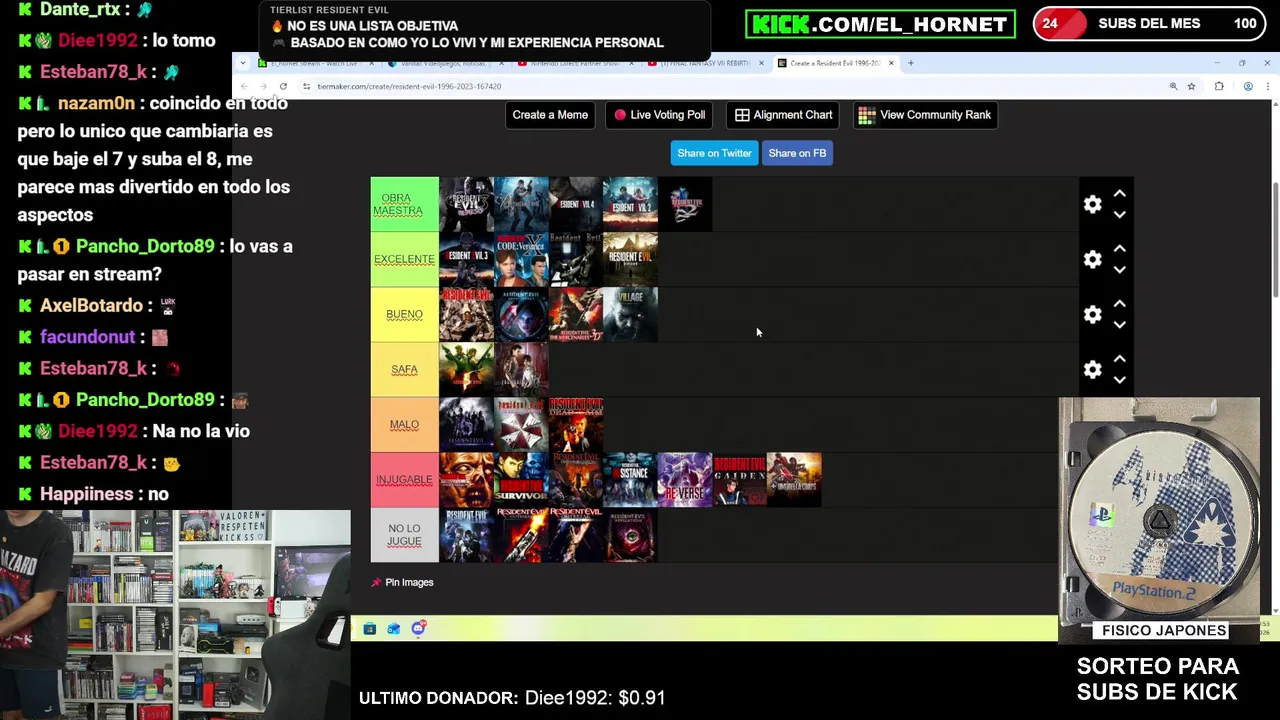This screenshot has height=720, width=1280.
Task: Move SAFA tier down with arrow
Action: 1120,379
